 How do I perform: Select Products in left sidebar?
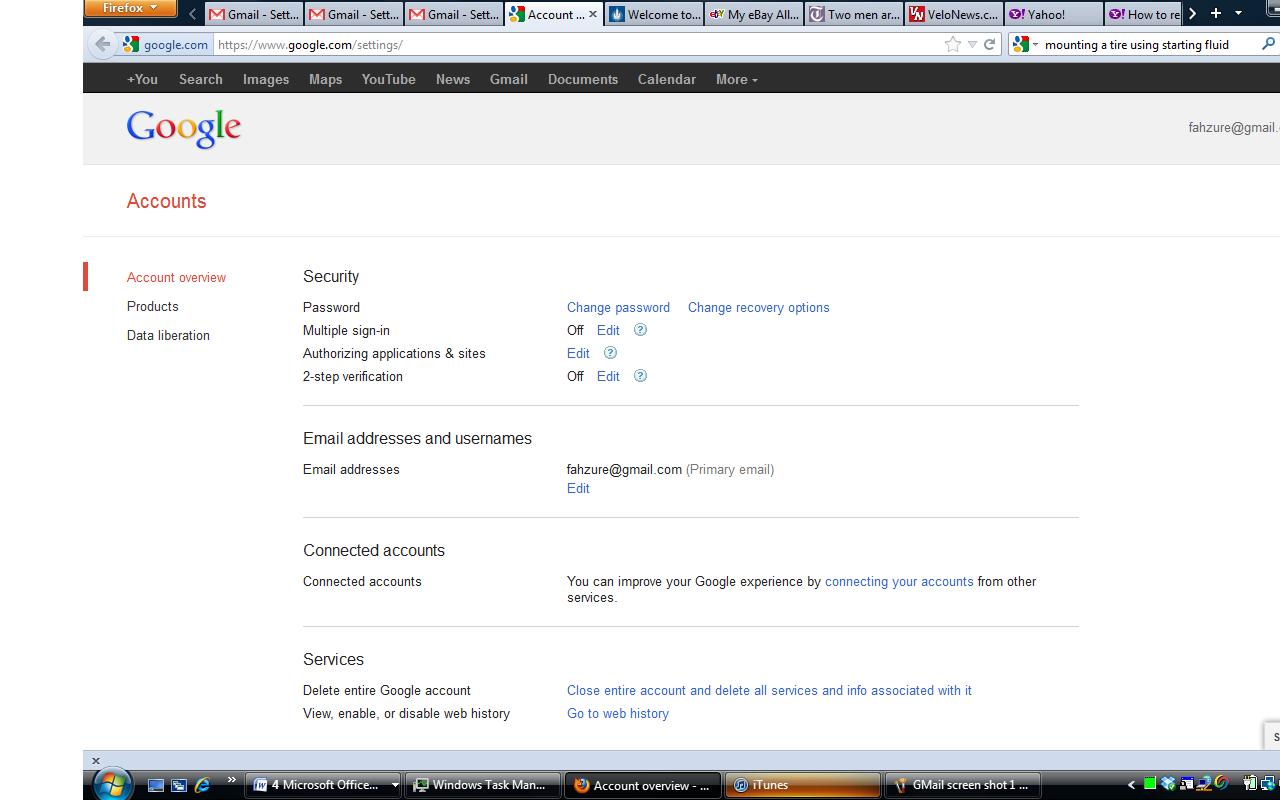pos(153,306)
